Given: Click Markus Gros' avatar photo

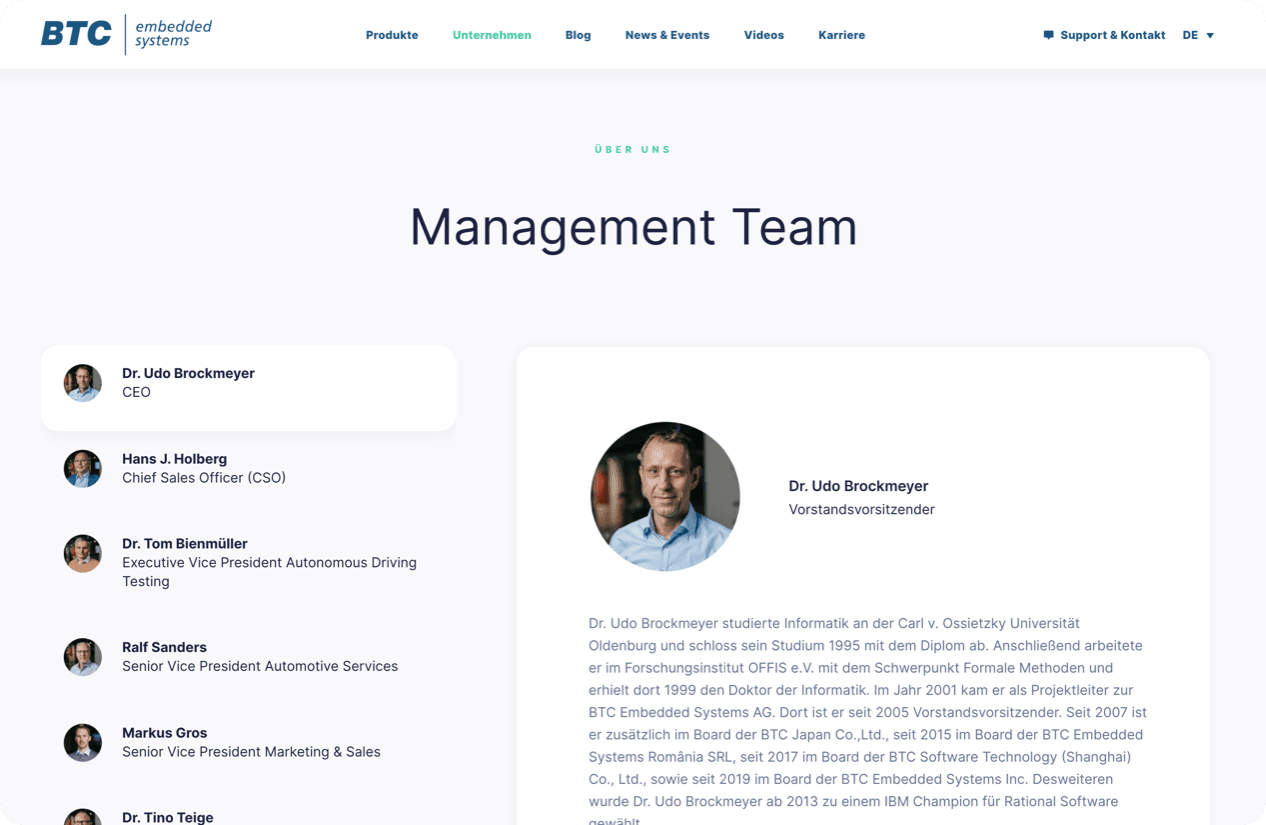Looking at the screenshot, I should [83, 742].
